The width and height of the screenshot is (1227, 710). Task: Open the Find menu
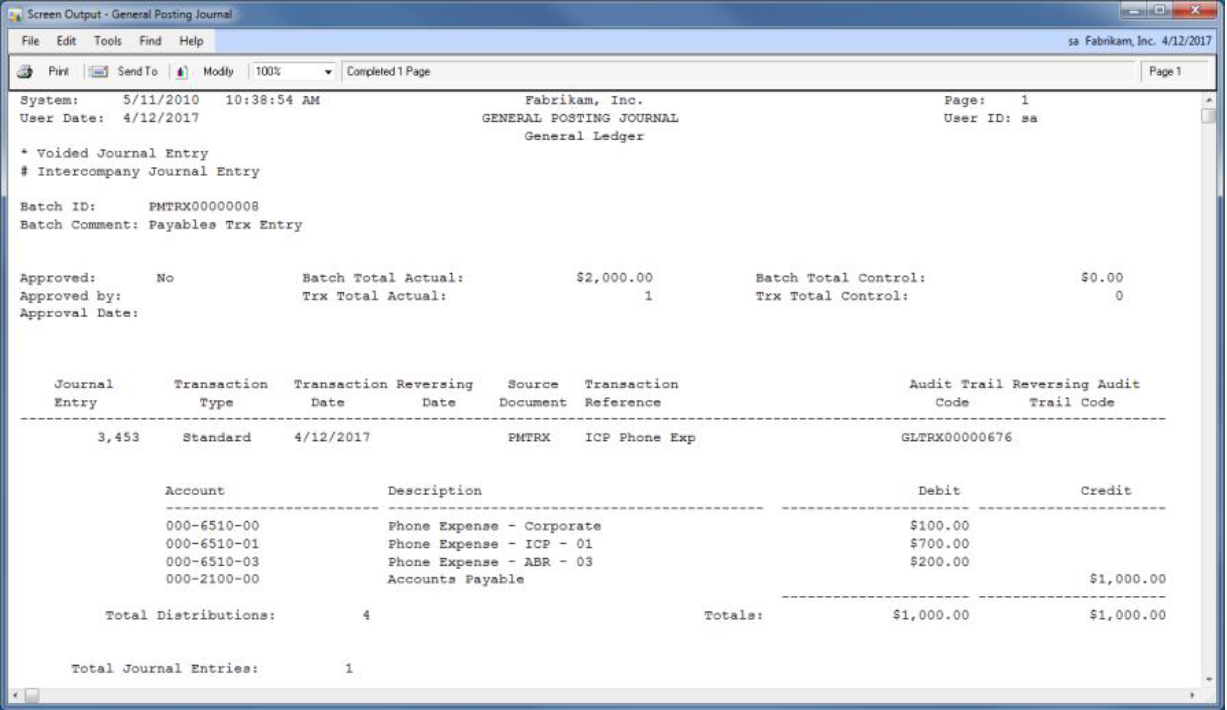coord(150,41)
